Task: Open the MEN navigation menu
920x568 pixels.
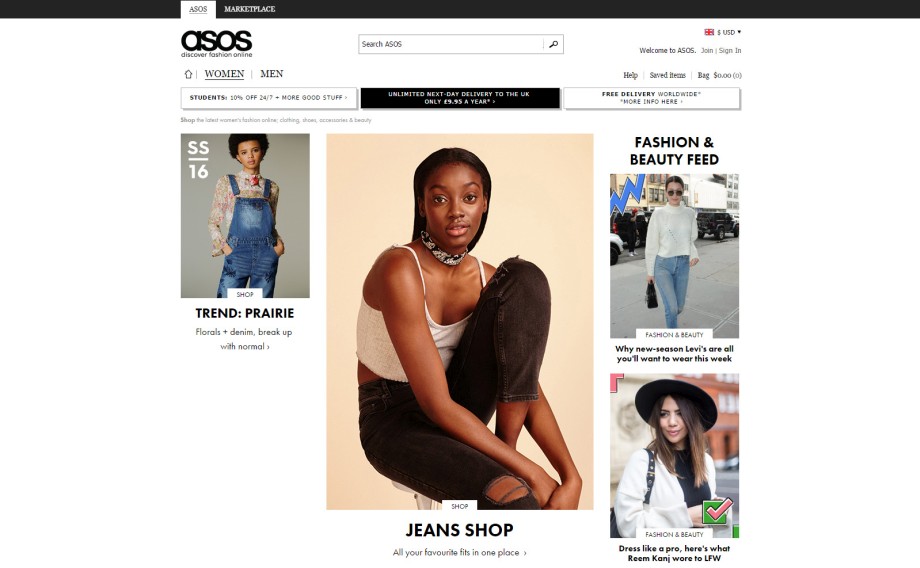Action: coord(272,74)
